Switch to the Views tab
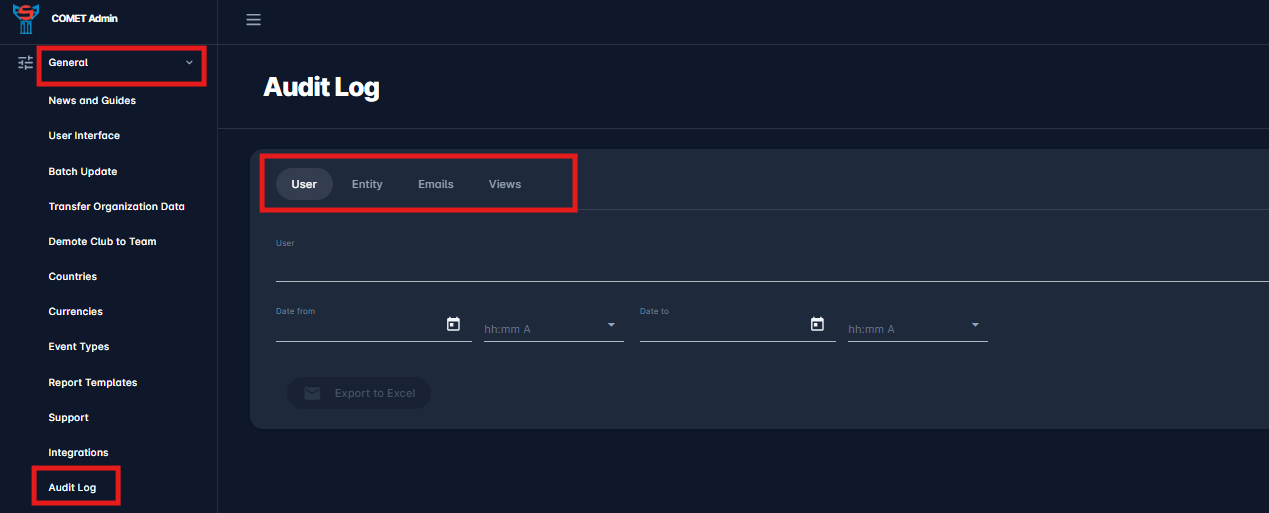Screen dimensions: 1269x513 pos(505,184)
